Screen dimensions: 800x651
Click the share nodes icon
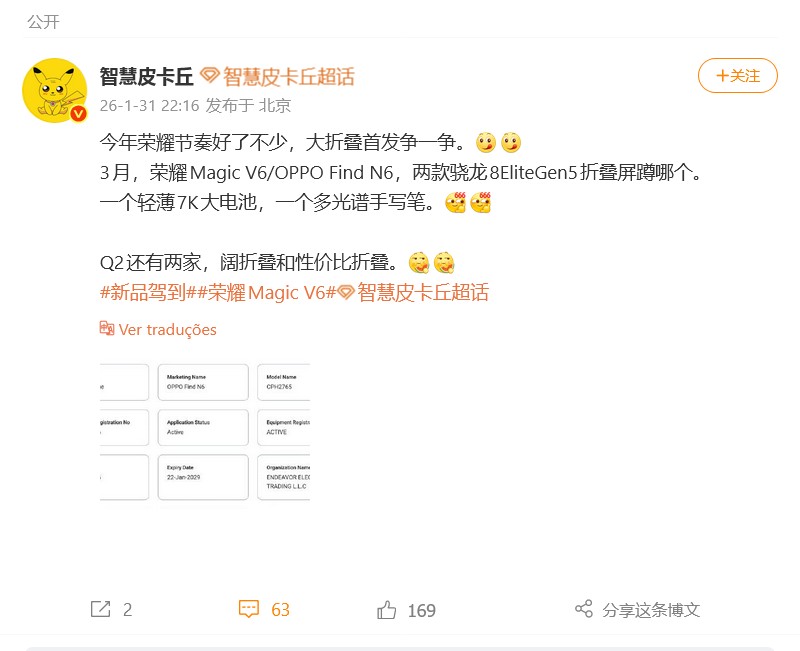[x=584, y=609]
